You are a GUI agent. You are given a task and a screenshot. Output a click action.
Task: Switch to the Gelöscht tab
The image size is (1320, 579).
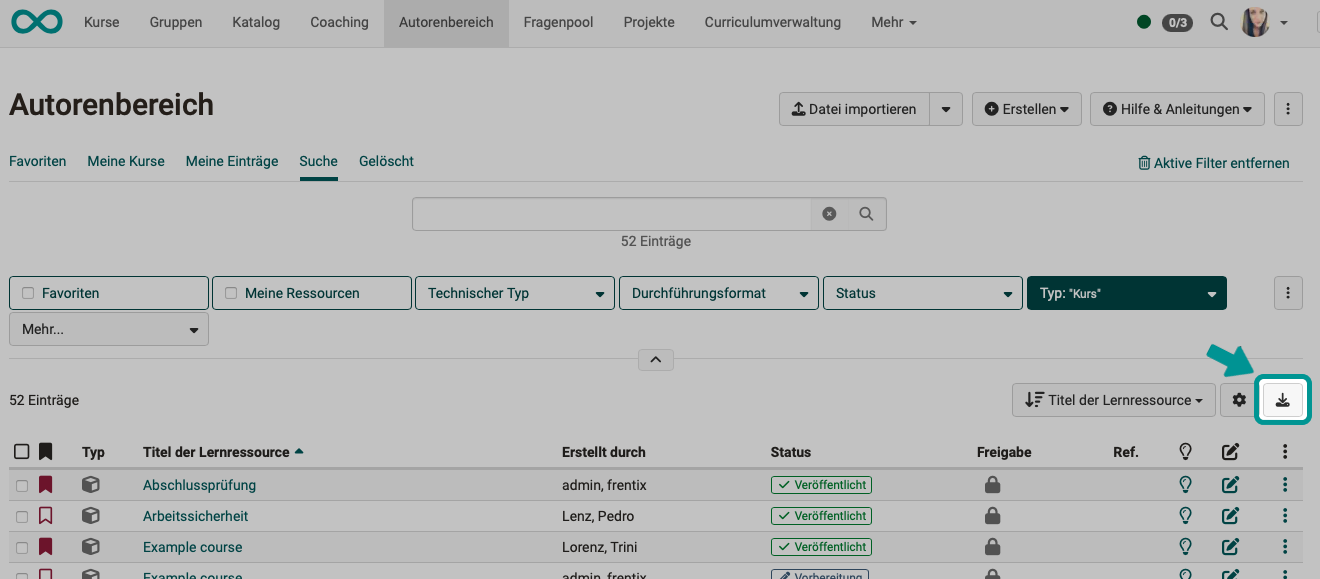pyautogui.click(x=386, y=161)
